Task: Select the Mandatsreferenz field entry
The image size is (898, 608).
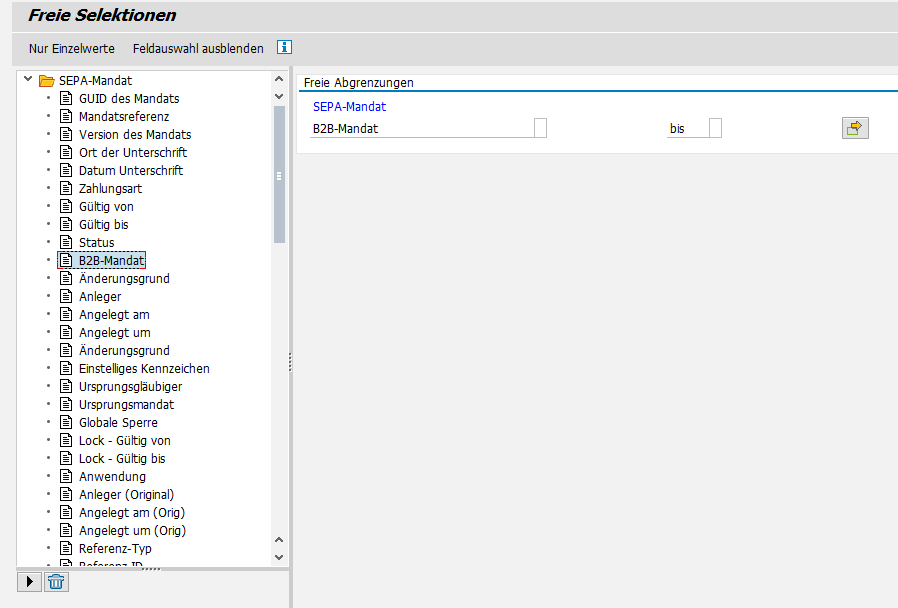Action: [x=124, y=117]
